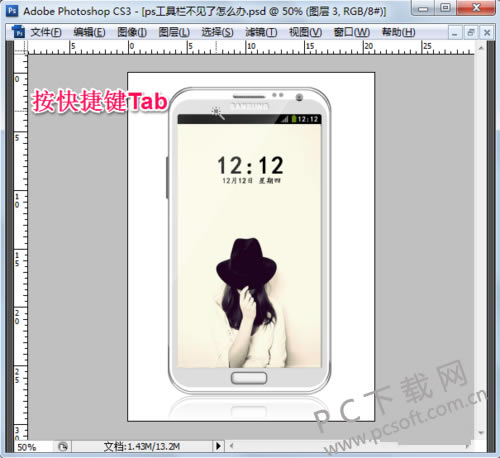
Task: Open the 选择(S) menu
Action: (217, 32)
